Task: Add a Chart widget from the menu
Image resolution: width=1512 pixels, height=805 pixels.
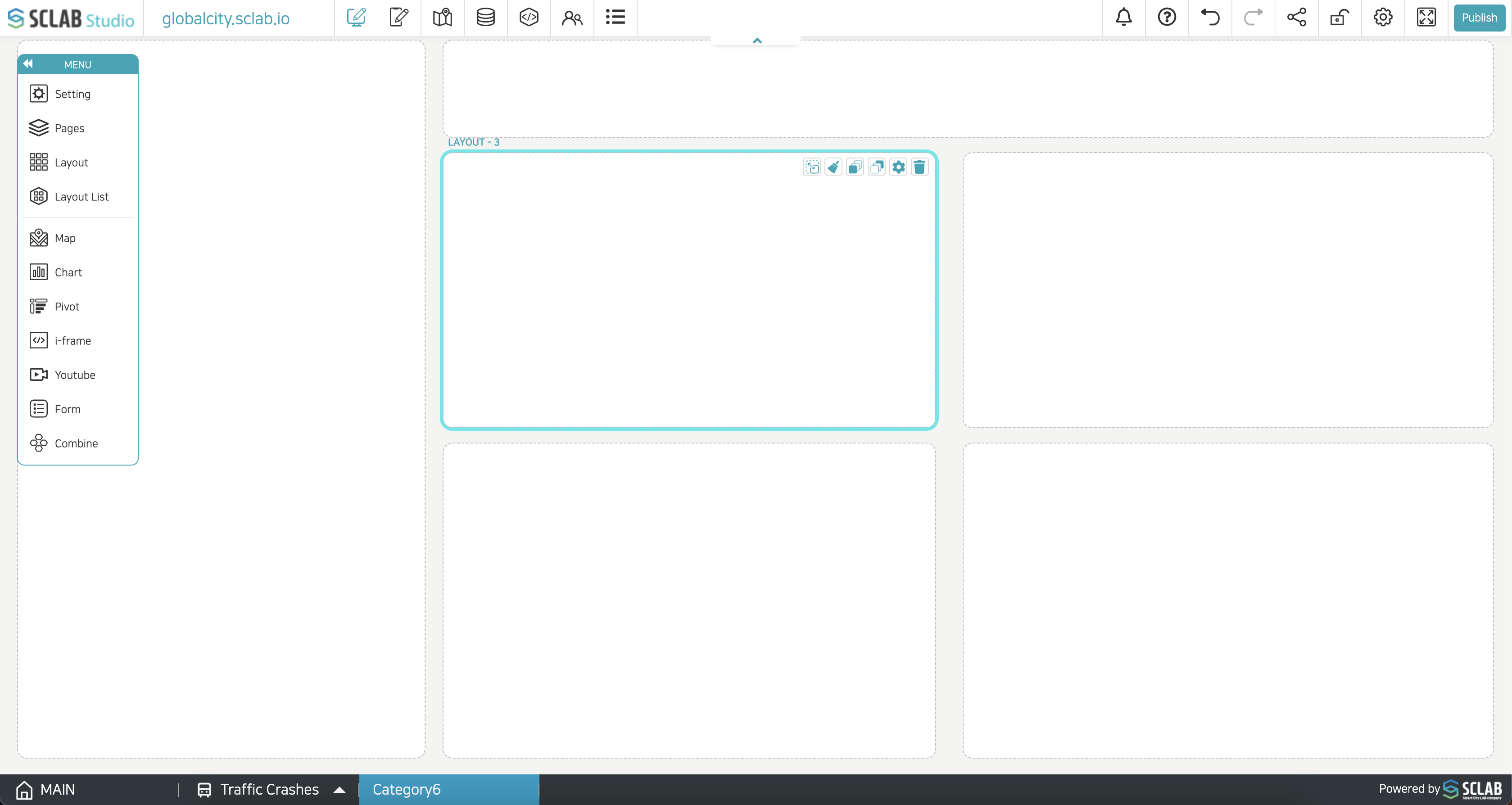Action: (x=77, y=272)
